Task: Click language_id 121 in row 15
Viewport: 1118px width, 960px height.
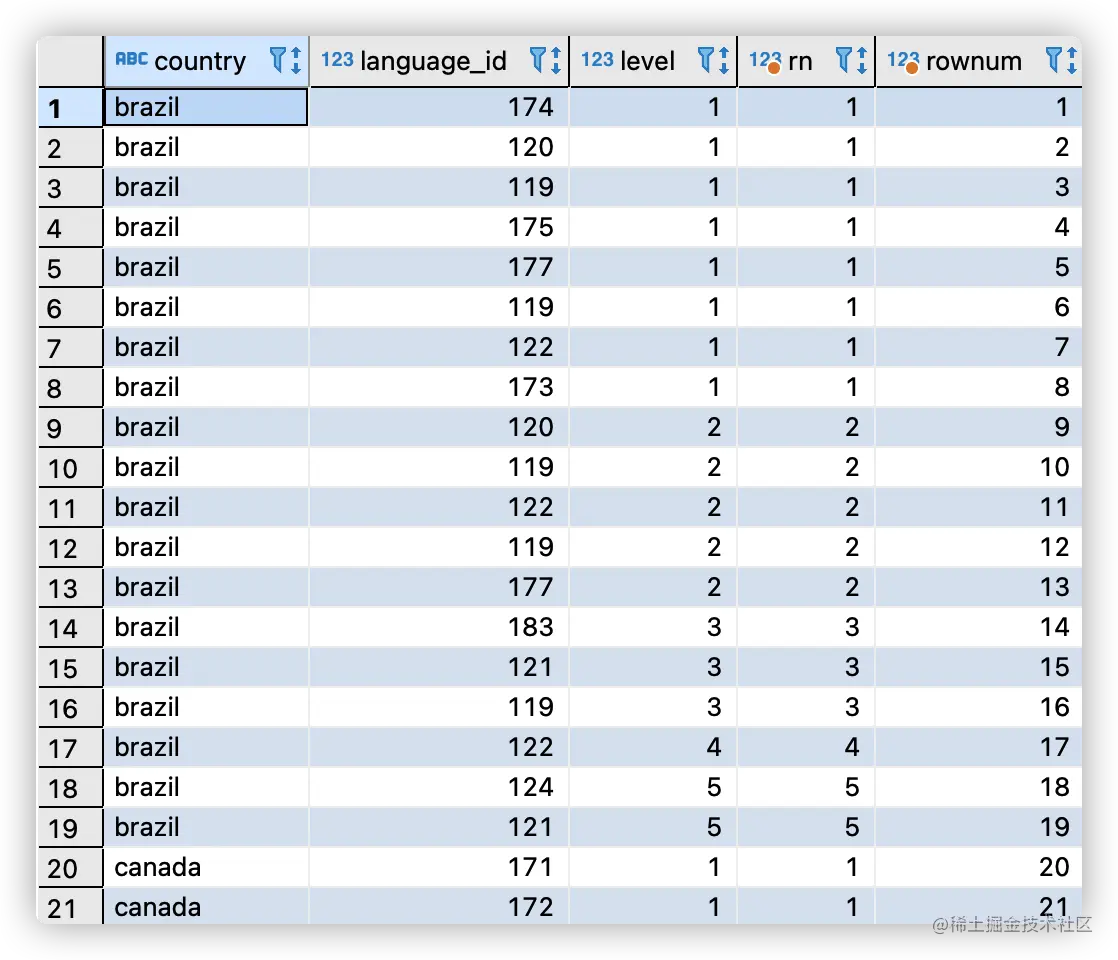Action: tap(530, 667)
